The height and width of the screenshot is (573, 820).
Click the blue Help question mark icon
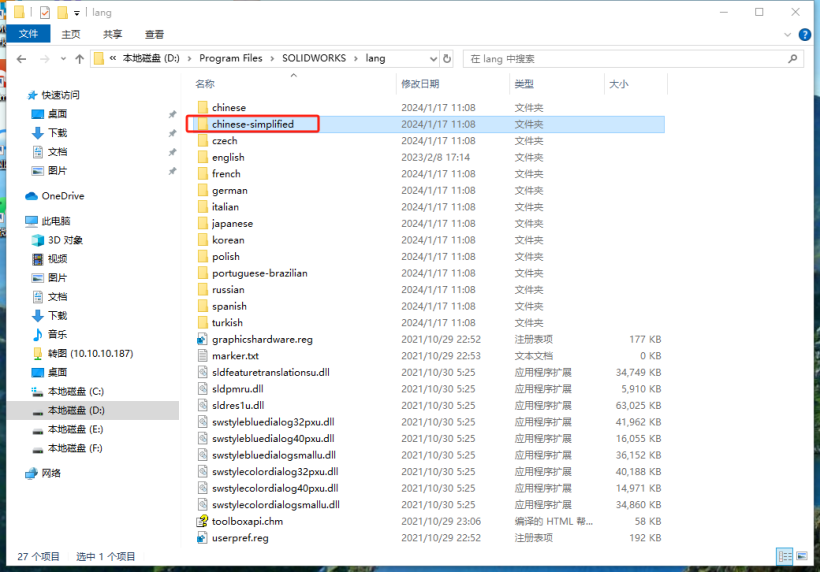click(806, 34)
